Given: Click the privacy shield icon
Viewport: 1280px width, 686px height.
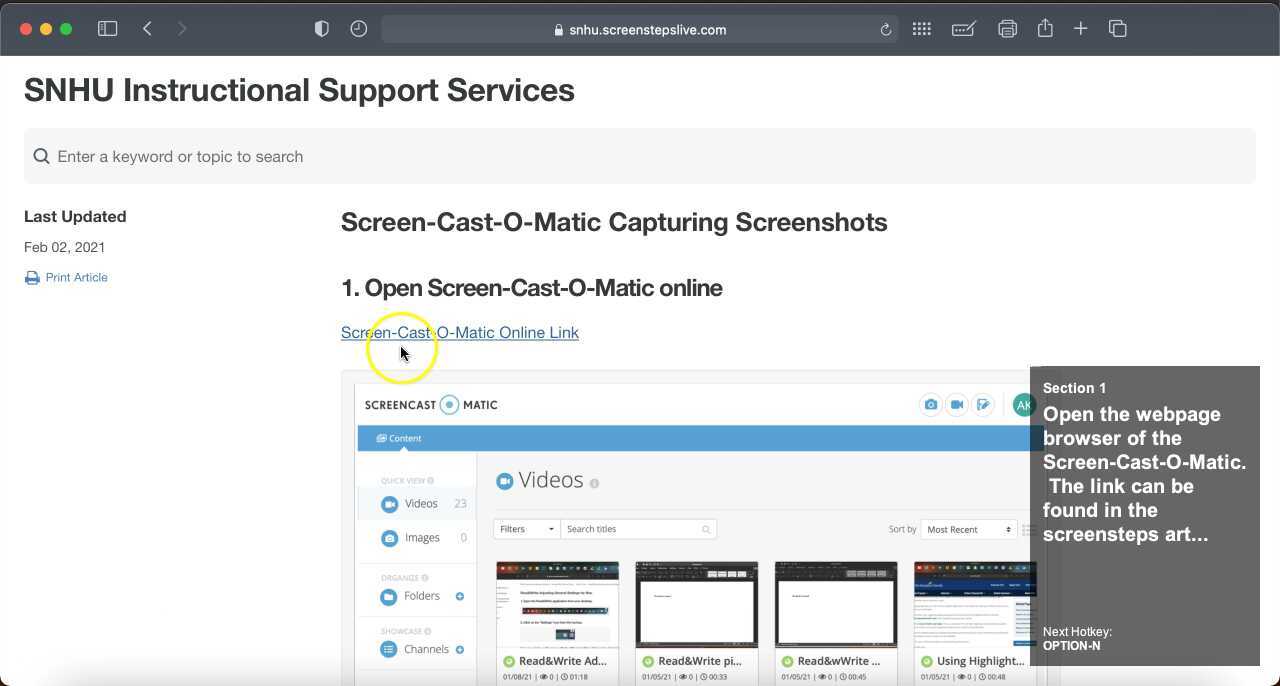Looking at the screenshot, I should click(321, 28).
